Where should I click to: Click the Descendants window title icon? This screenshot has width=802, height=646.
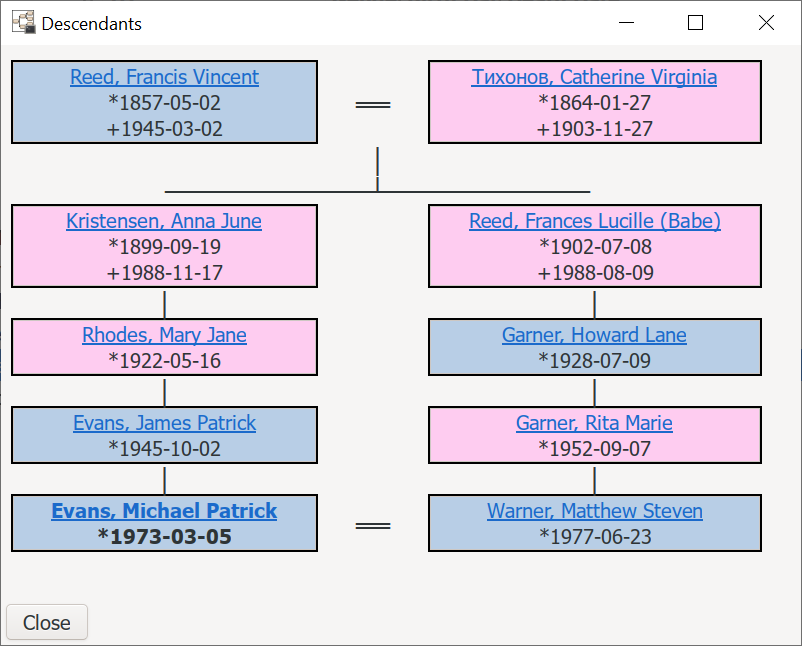point(24,23)
